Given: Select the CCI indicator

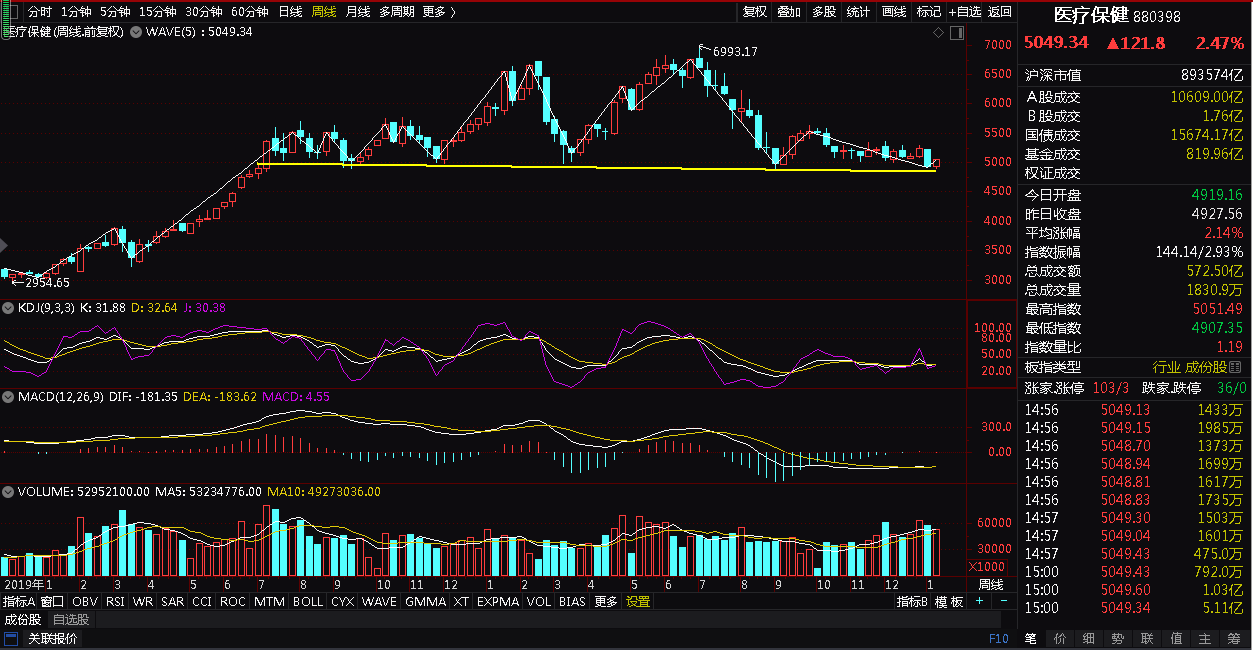Looking at the screenshot, I should [x=202, y=601].
